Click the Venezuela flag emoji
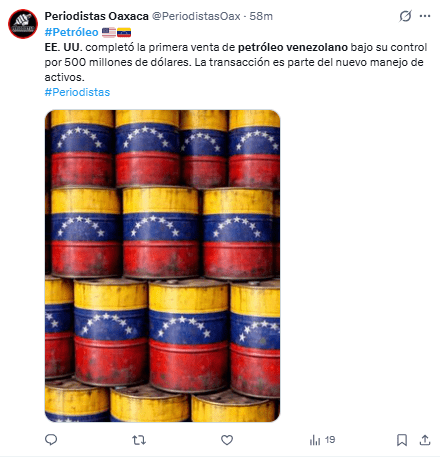The height and width of the screenshot is (457, 440). [x=124, y=32]
